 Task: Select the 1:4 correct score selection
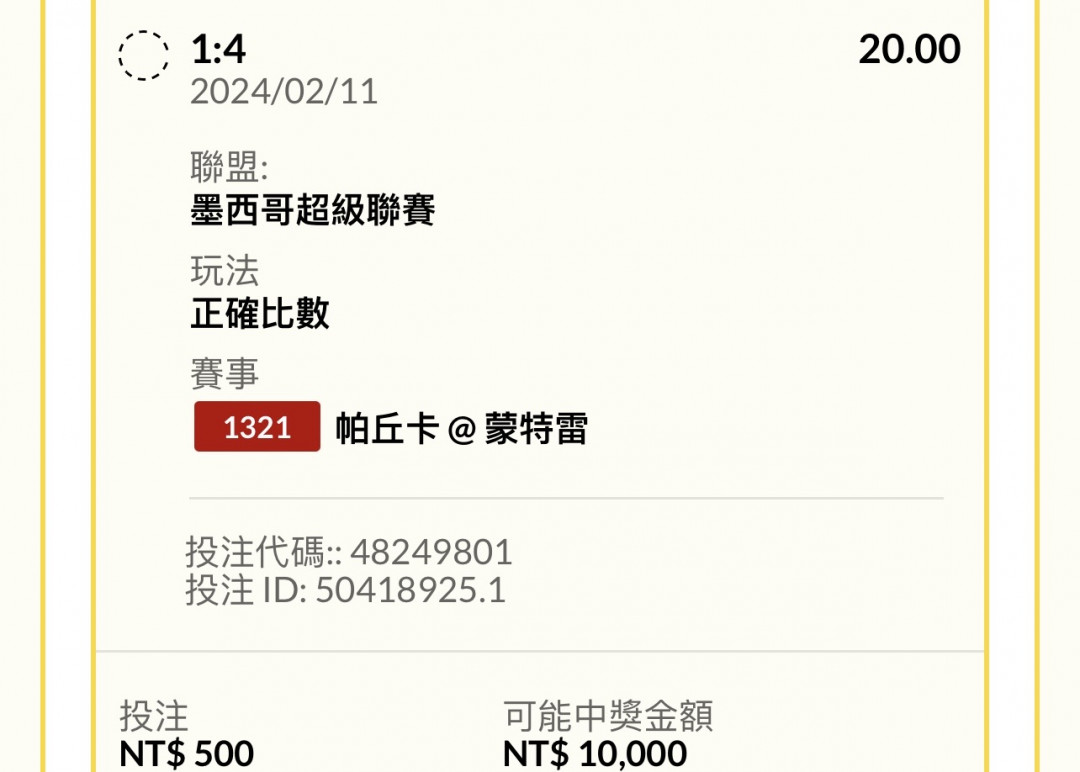(x=218, y=49)
